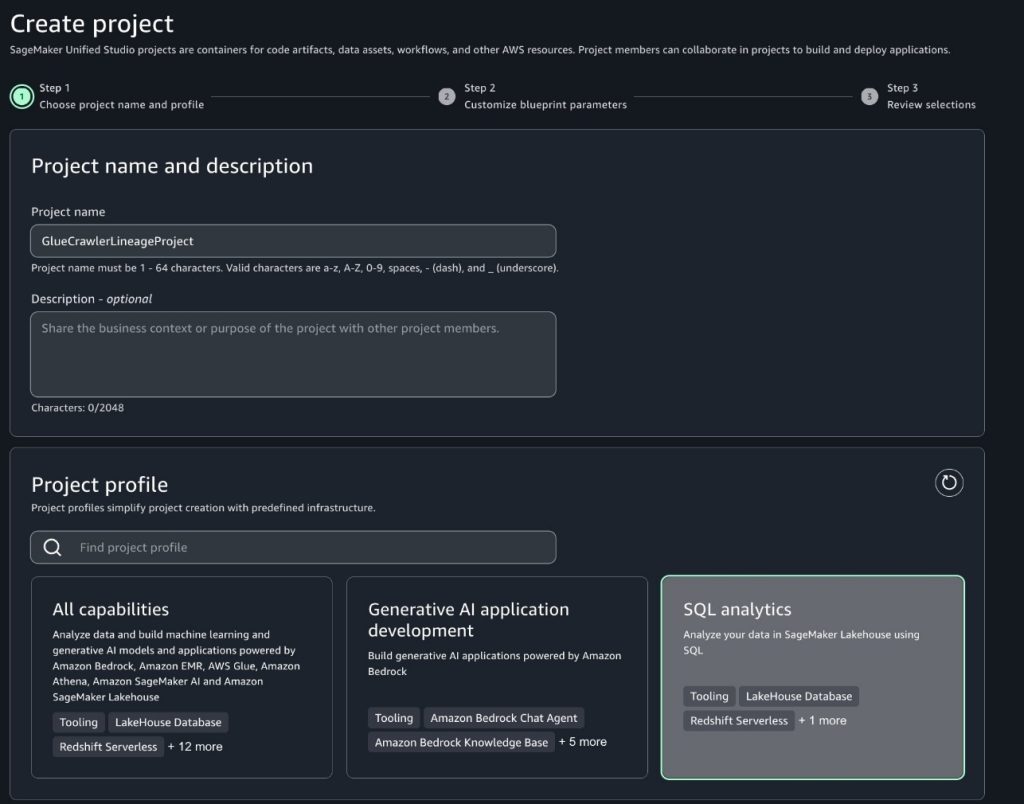The image size is (1024, 804).
Task: Click the search magnifier icon in profile finder
Action: tap(52, 547)
